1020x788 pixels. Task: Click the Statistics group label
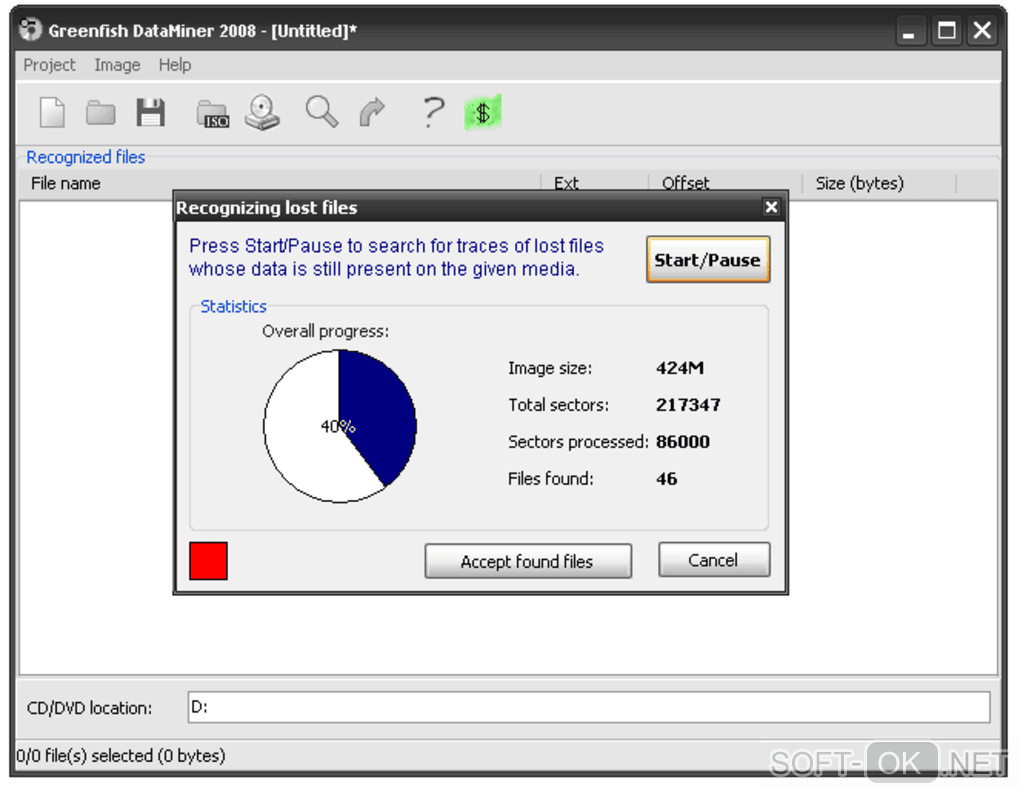pyautogui.click(x=233, y=306)
